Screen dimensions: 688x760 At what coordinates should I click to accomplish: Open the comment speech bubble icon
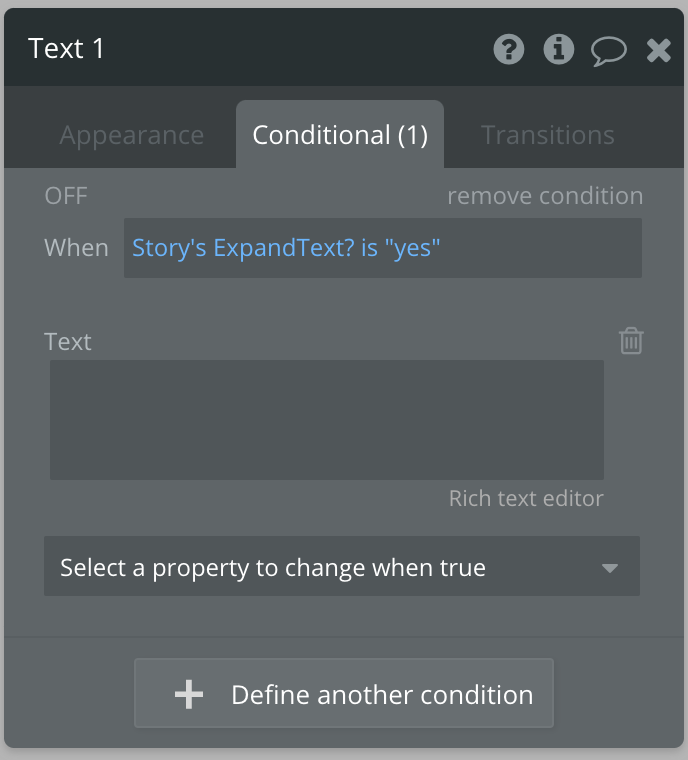point(608,51)
